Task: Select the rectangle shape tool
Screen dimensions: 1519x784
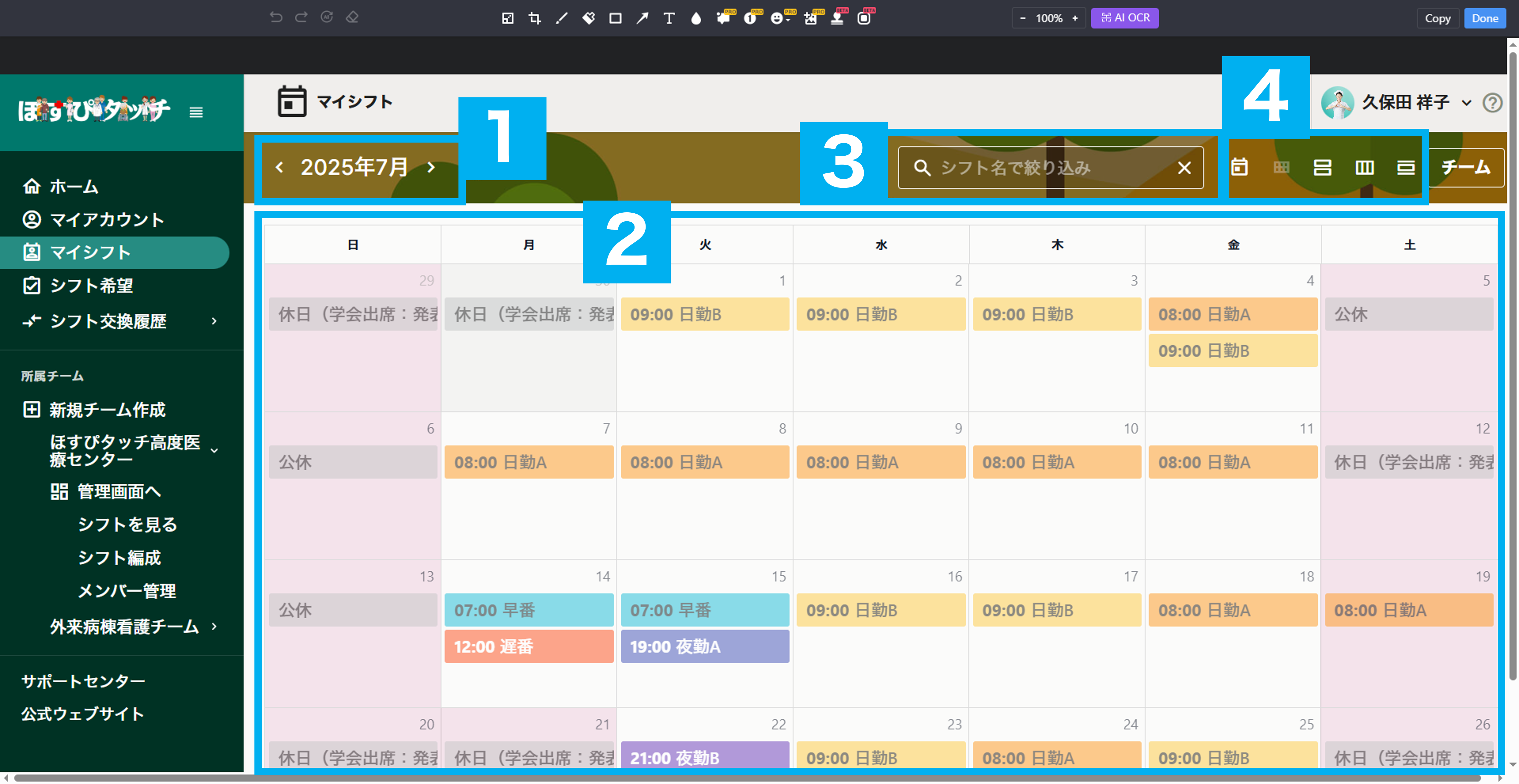Action: [615, 18]
